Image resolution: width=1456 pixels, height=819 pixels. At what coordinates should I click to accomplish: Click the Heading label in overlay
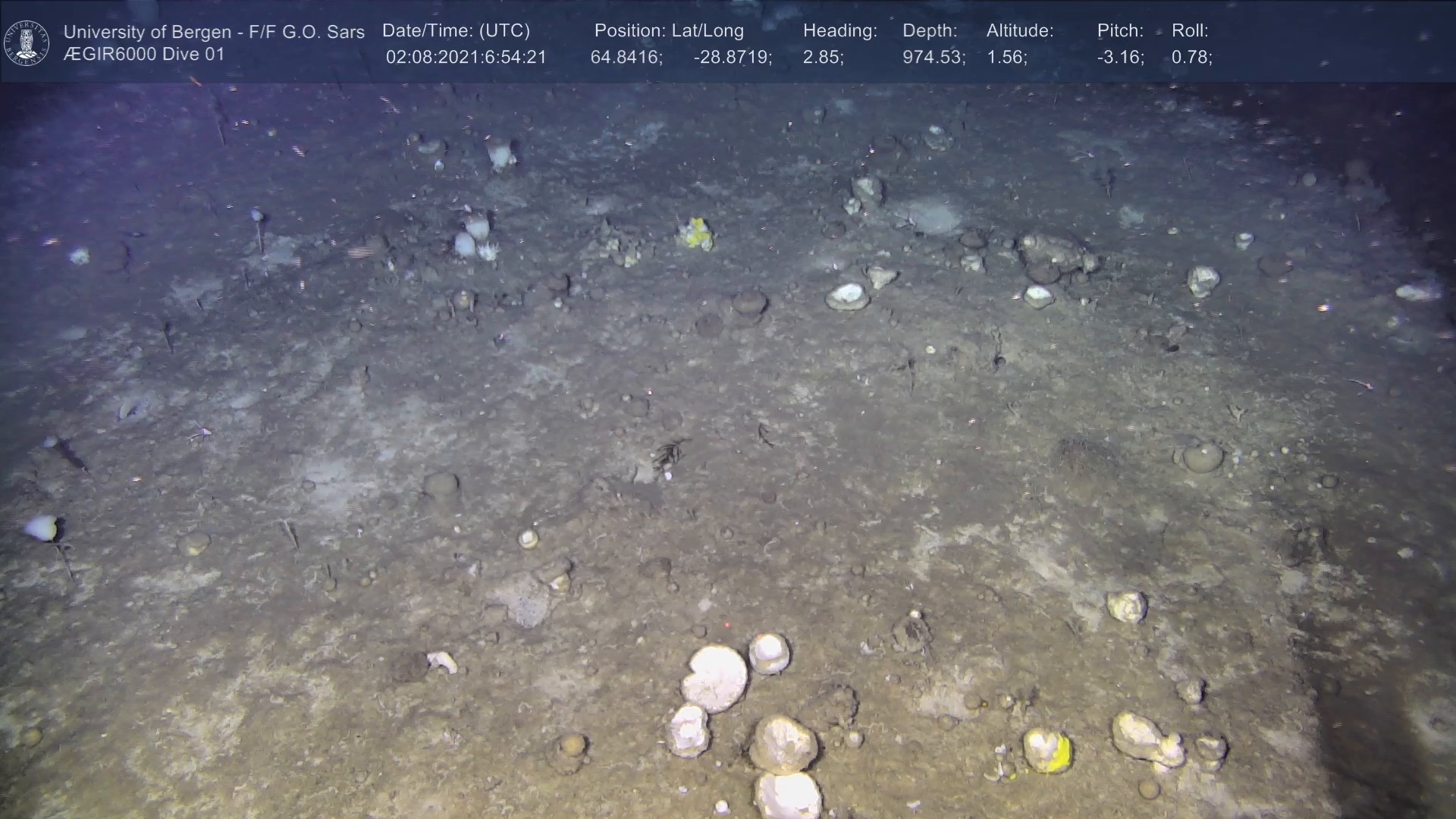(x=839, y=30)
